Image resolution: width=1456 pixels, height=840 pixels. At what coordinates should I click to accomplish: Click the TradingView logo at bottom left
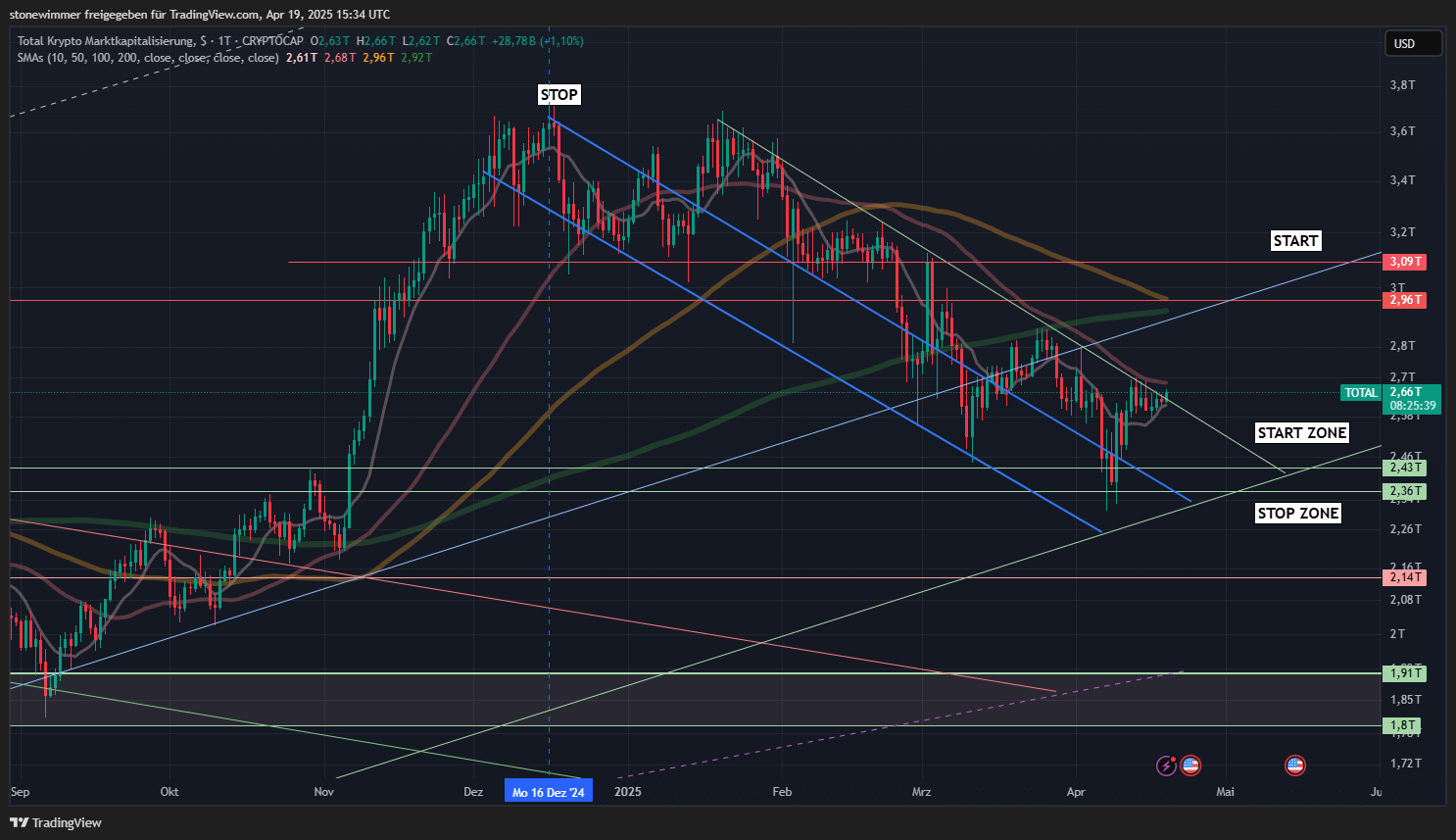click(x=56, y=822)
